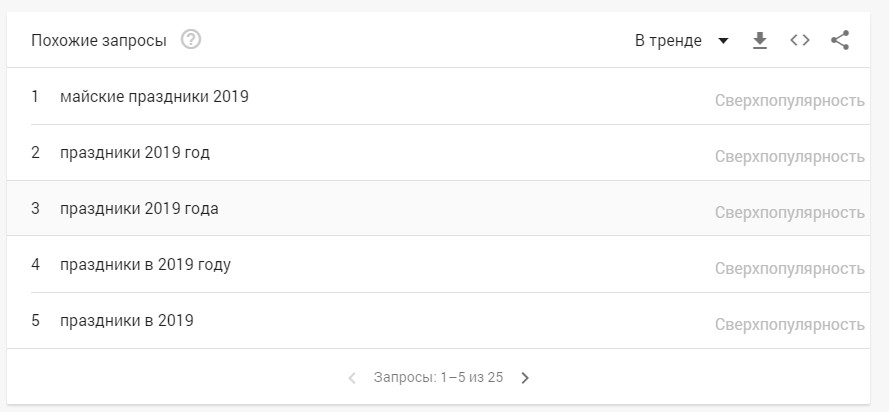
Task: Click rank number 4 in the list
Action: (35, 265)
